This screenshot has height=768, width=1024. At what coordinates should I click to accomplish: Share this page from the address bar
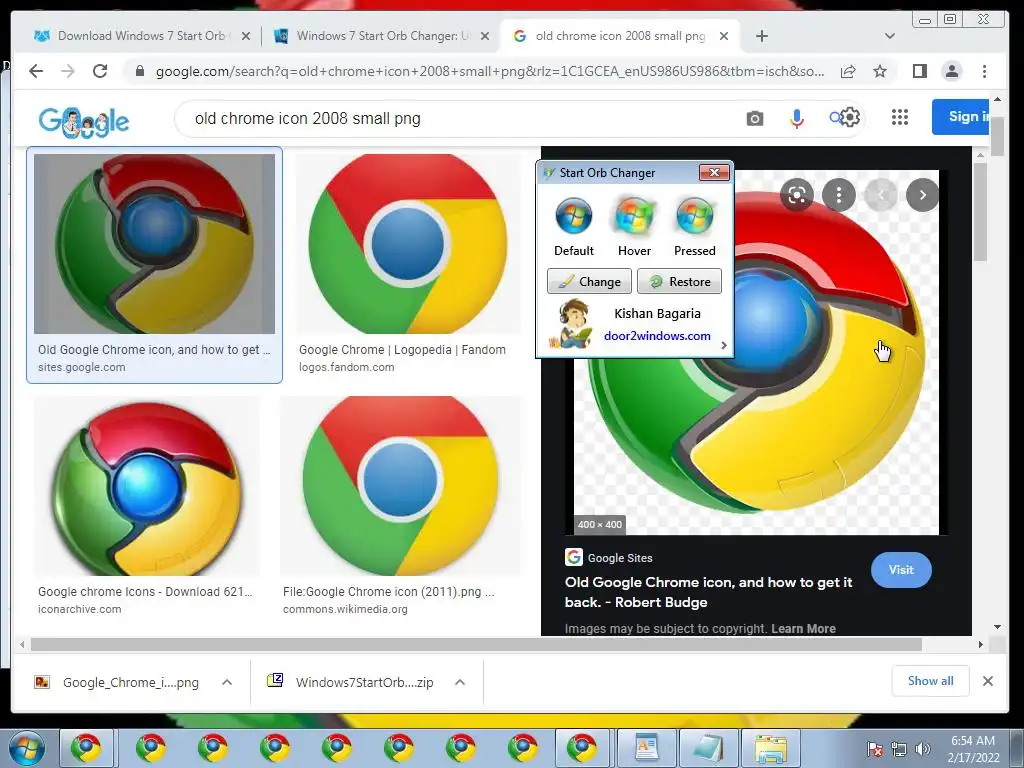(x=848, y=71)
